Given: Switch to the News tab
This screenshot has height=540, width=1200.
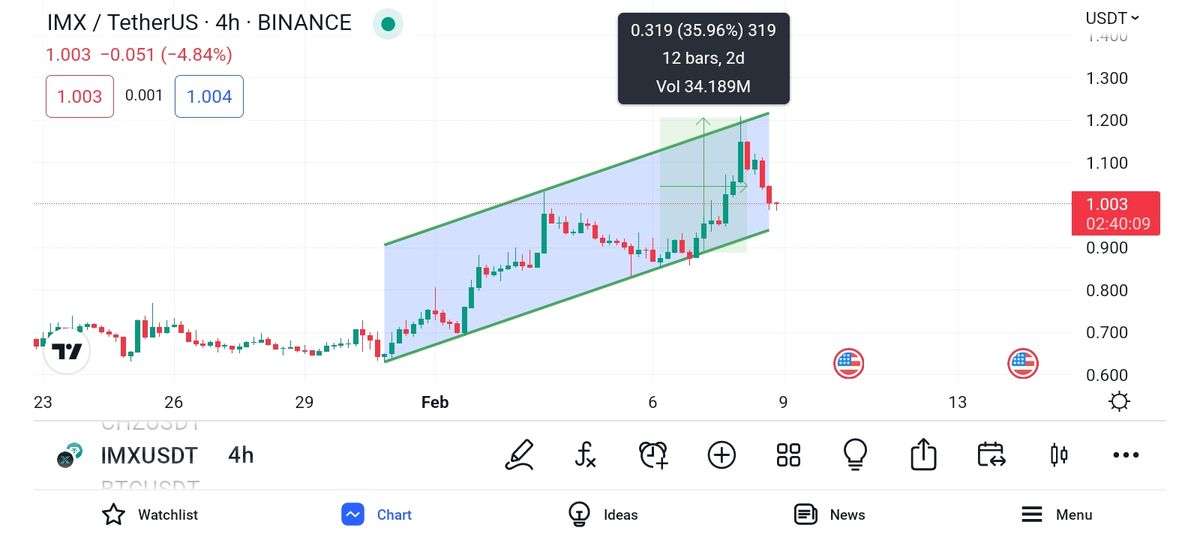Looking at the screenshot, I should pos(829,515).
